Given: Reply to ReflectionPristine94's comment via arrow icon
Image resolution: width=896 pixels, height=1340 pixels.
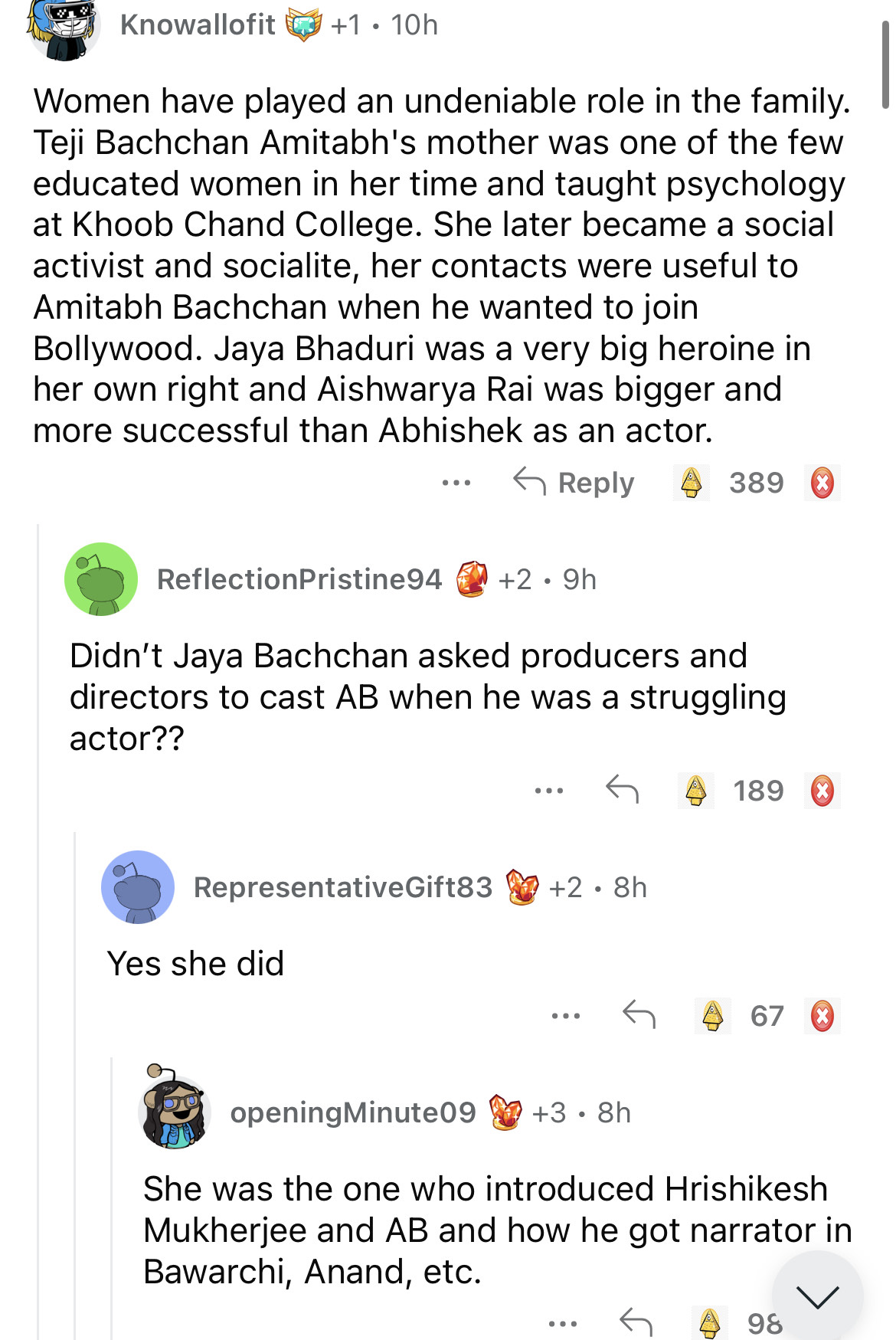Looking at the screenshot, I should 622,789.
